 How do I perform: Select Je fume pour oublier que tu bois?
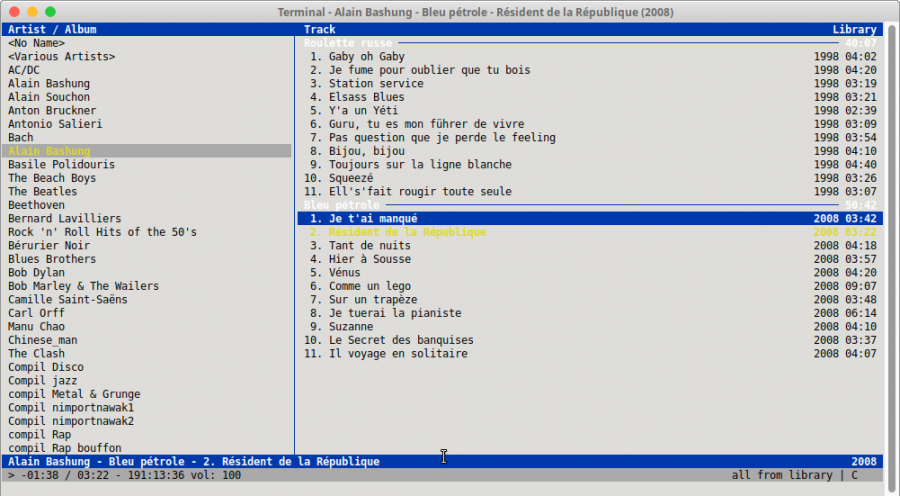tap(590, 70)
